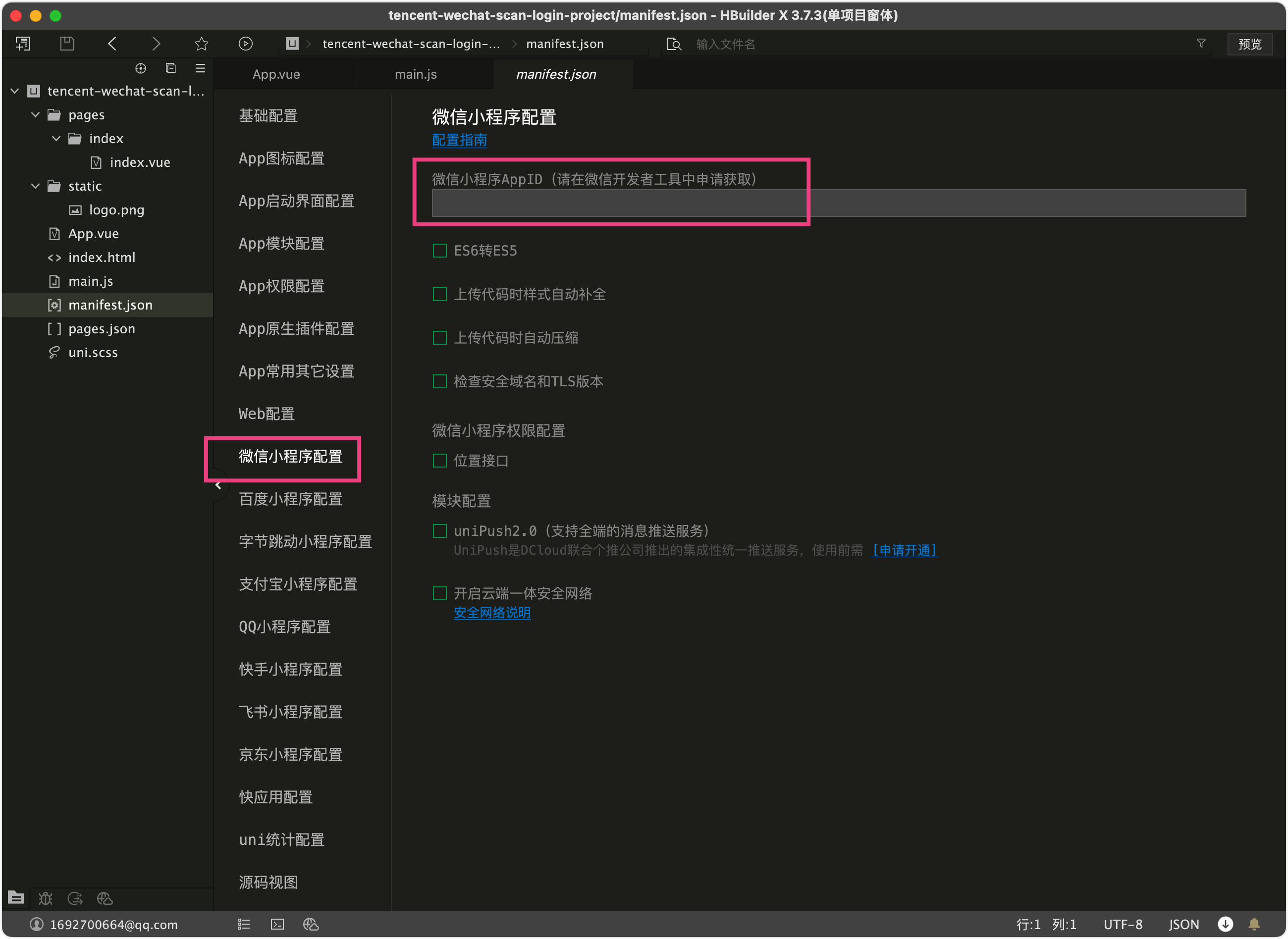Screen dimensions: 1288x939
Task: Click the file search icon
Action: tap(674, 44)
